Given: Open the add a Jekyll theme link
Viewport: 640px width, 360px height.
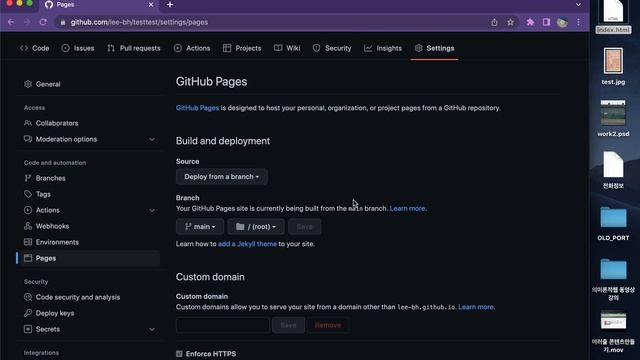Looking at the screenshot, I should pyautogui.click(x=247, y=244).
